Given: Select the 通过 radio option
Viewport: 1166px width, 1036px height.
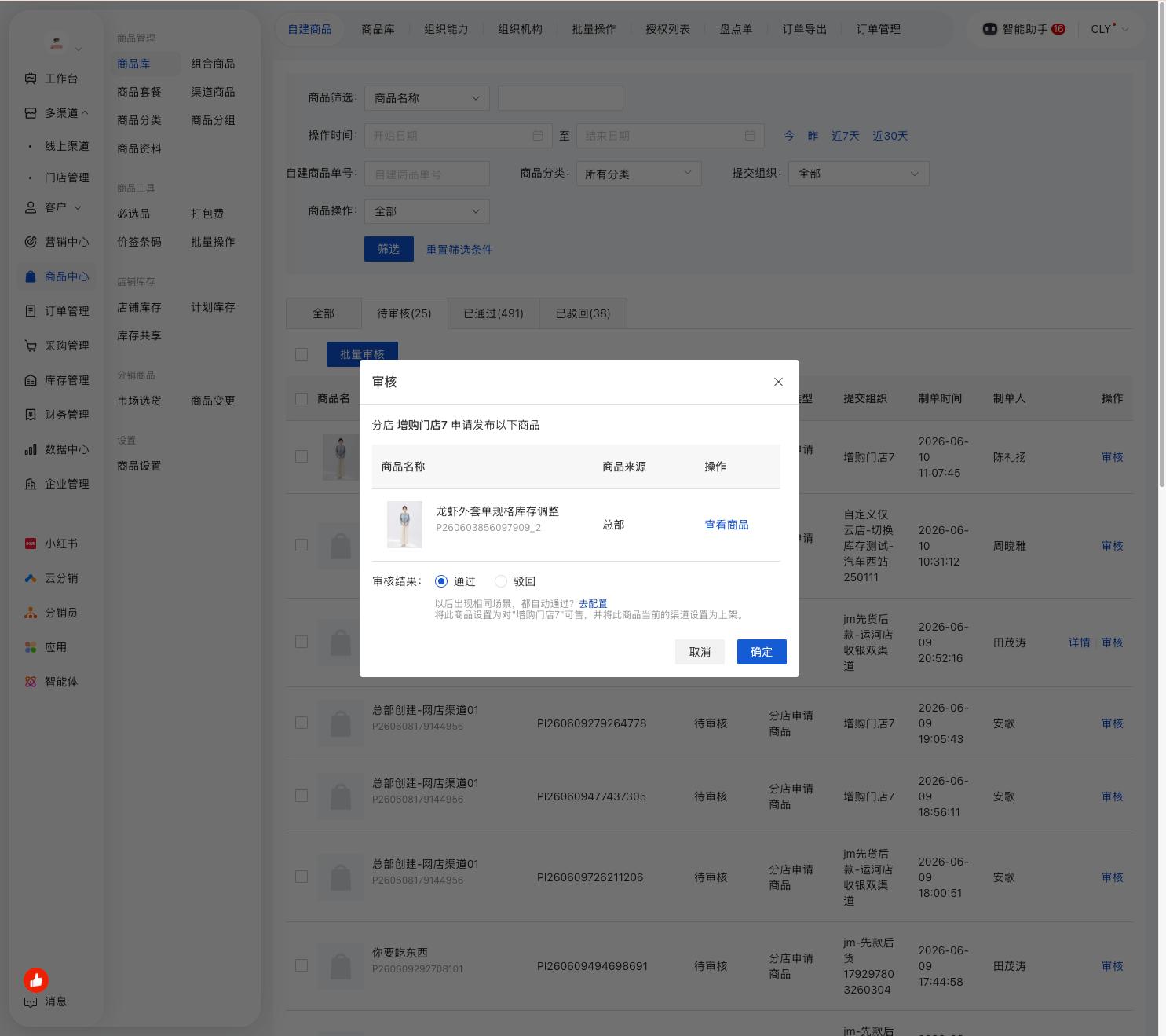Looking at the screenshot, I should pyautogui.click(x=441, y=581).
